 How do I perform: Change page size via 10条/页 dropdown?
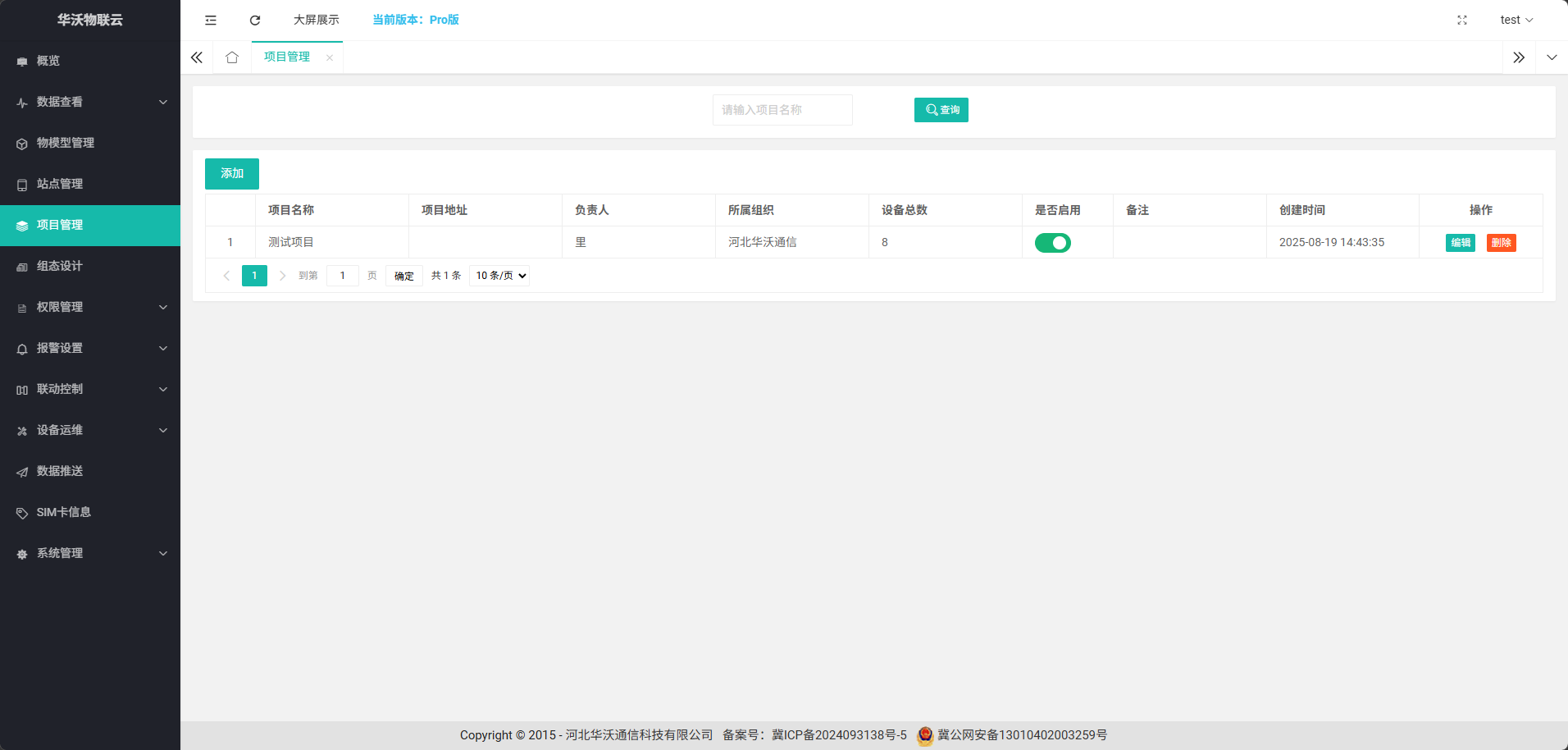coord(499,275)
